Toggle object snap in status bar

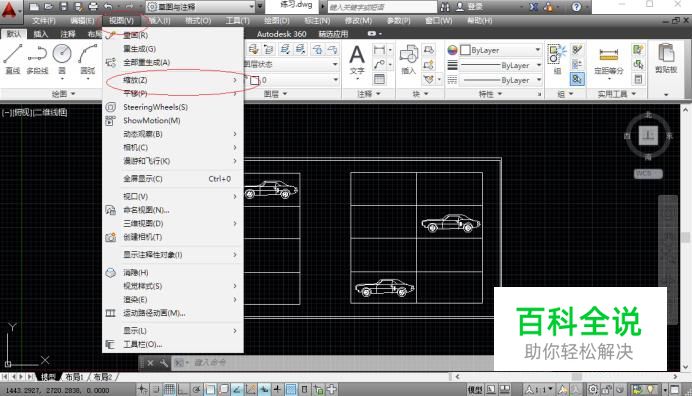[x=210, y=389]
